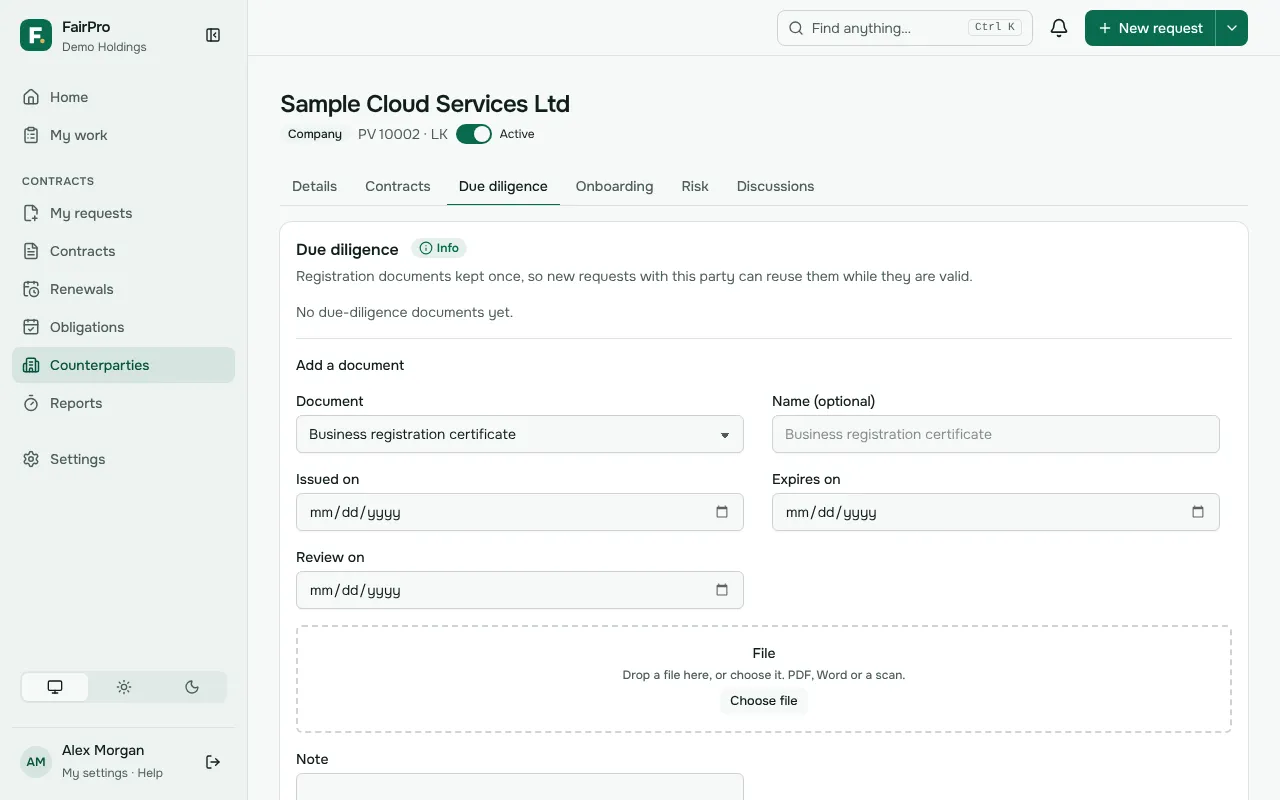
Task: Go to My work
Action: pyautogui.click(x=123, y=135)
